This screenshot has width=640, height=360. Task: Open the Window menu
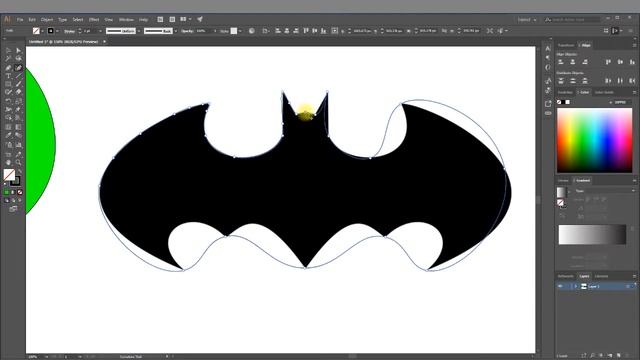point(126,20)
